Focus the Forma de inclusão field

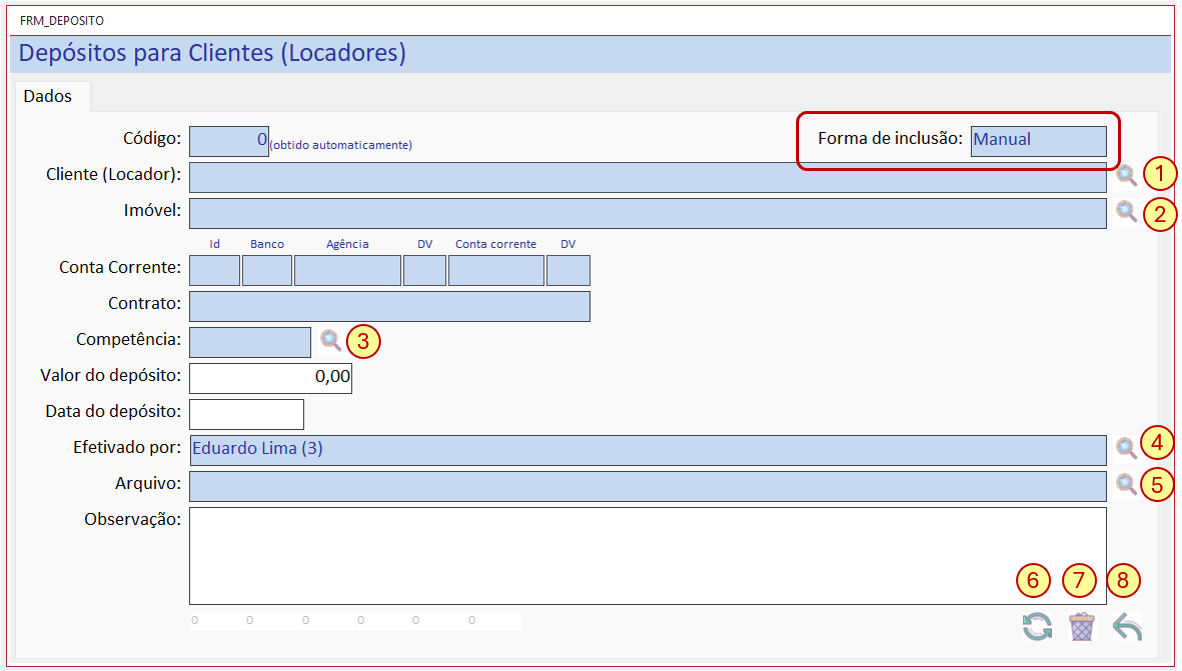(1039, 141)
